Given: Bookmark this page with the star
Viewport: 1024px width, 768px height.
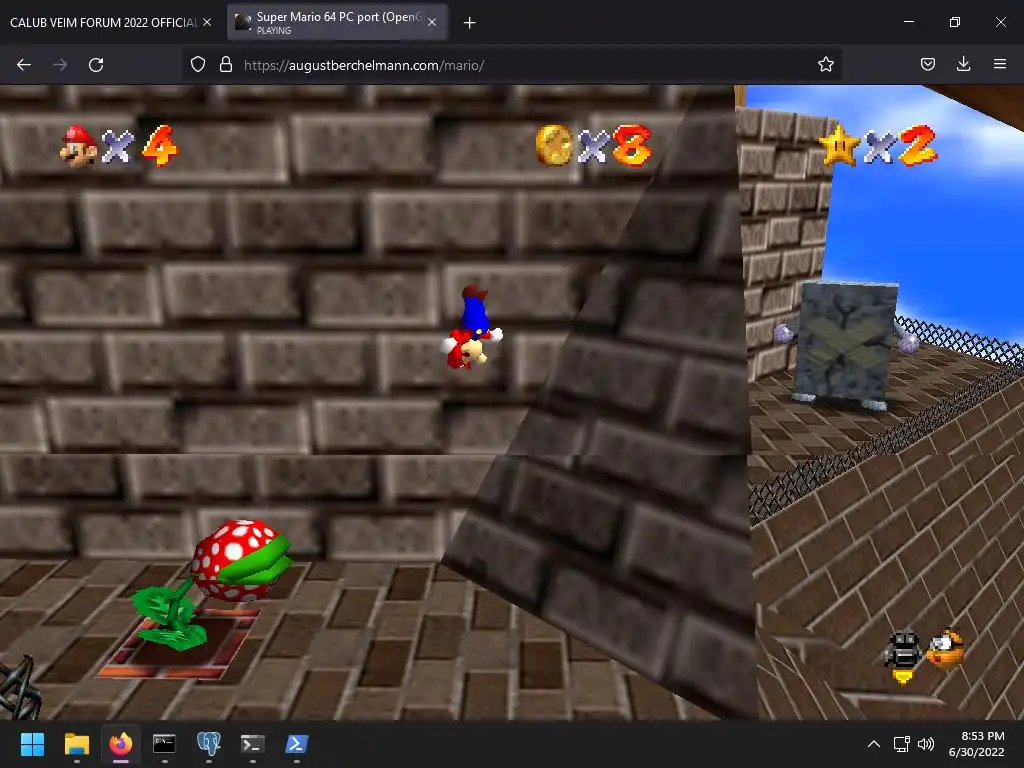Looking at the screenshot, I should coord(825,65).
